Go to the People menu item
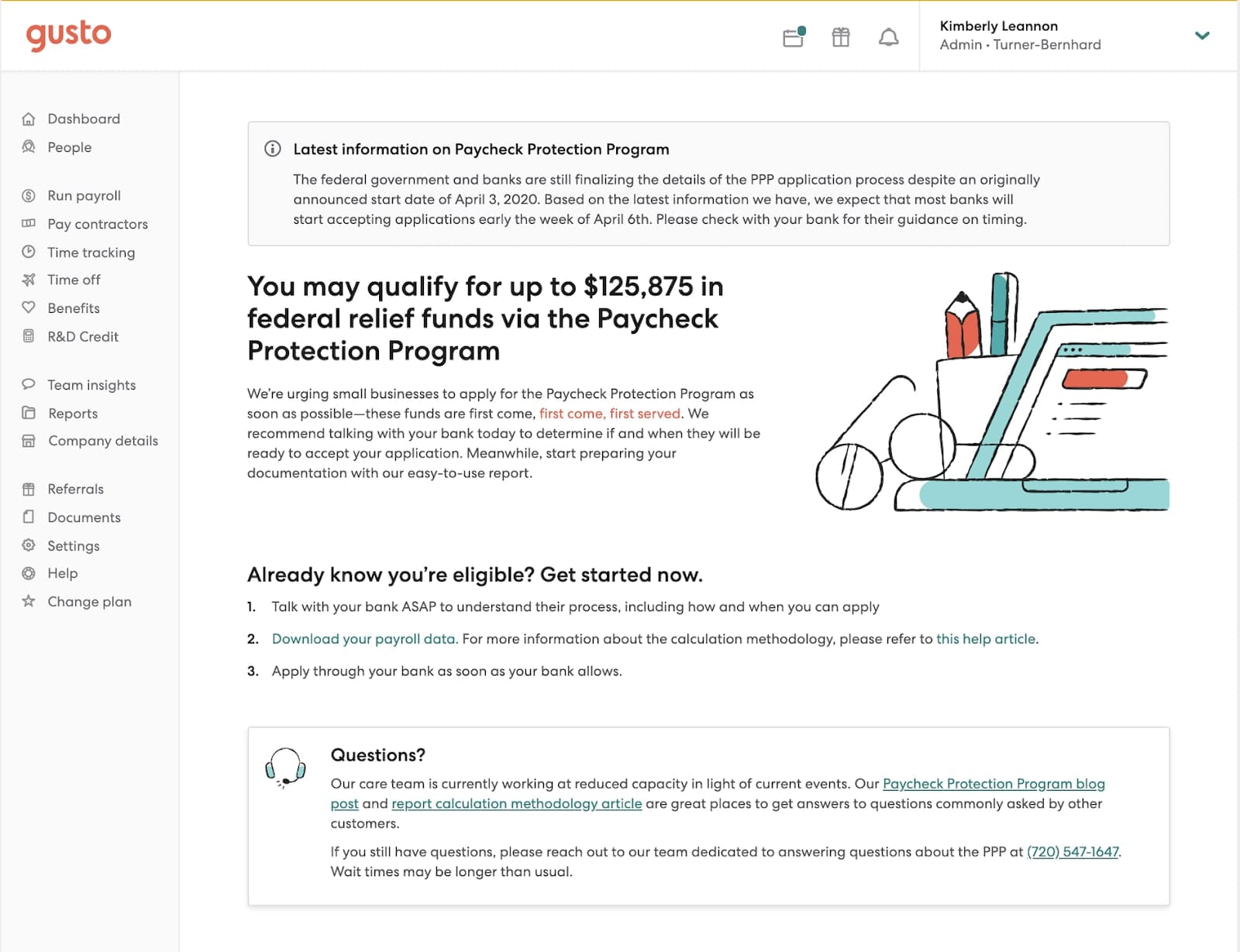The image size is (1240, 952). (70, 147)
